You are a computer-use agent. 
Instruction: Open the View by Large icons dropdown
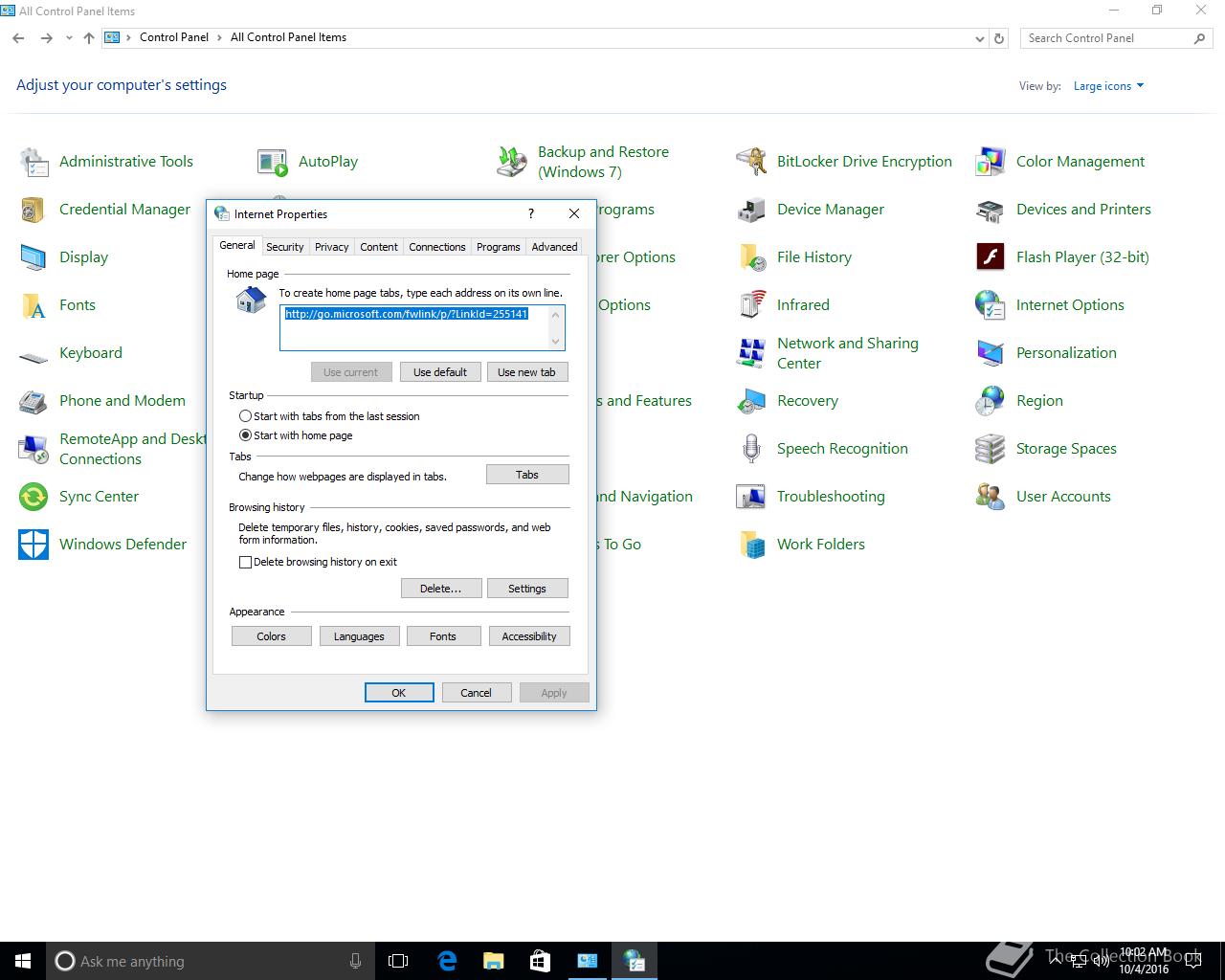coord(1108,86)
